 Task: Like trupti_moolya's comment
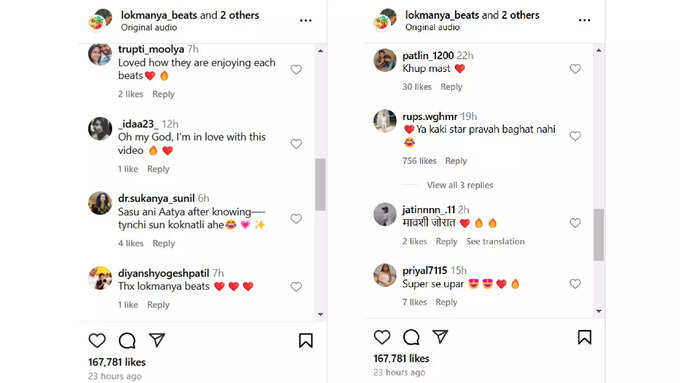[x=296, y=69]
